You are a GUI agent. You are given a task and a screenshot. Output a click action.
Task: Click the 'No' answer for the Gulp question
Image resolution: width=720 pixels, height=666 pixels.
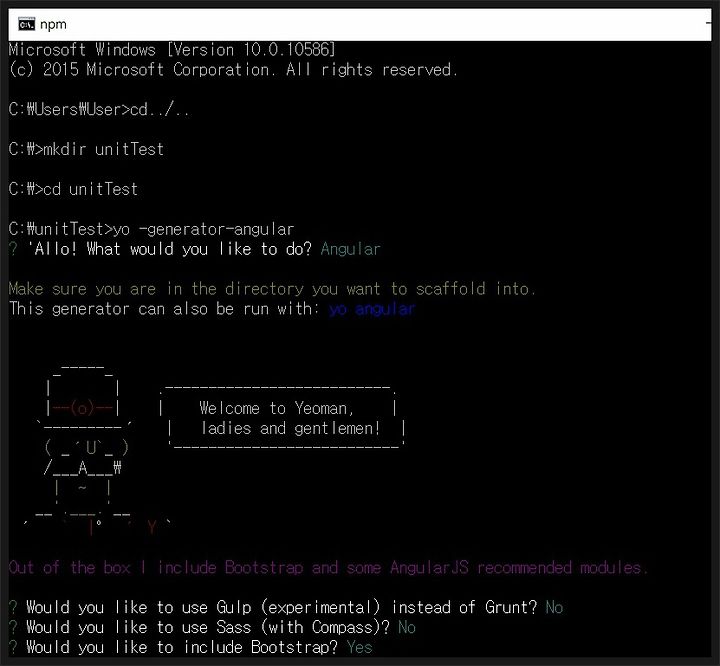click(x=554, y=608)
